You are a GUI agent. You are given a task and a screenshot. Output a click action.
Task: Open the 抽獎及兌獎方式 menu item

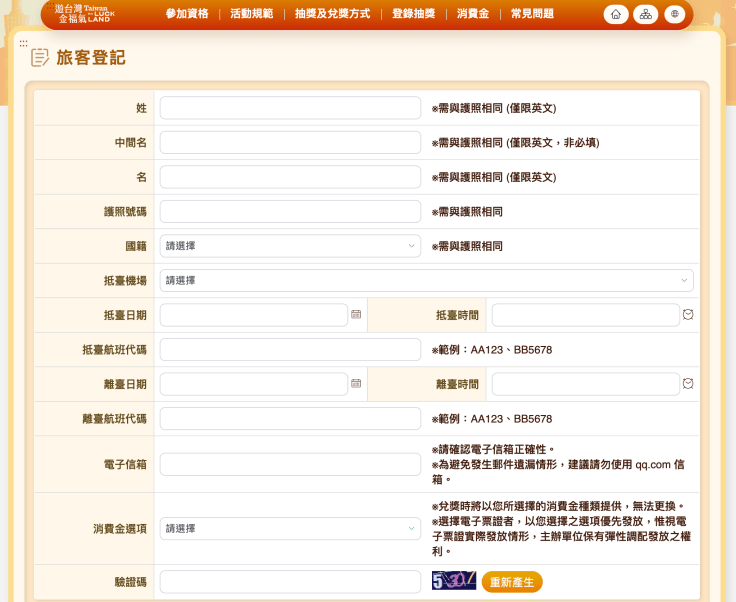(332, 14)
